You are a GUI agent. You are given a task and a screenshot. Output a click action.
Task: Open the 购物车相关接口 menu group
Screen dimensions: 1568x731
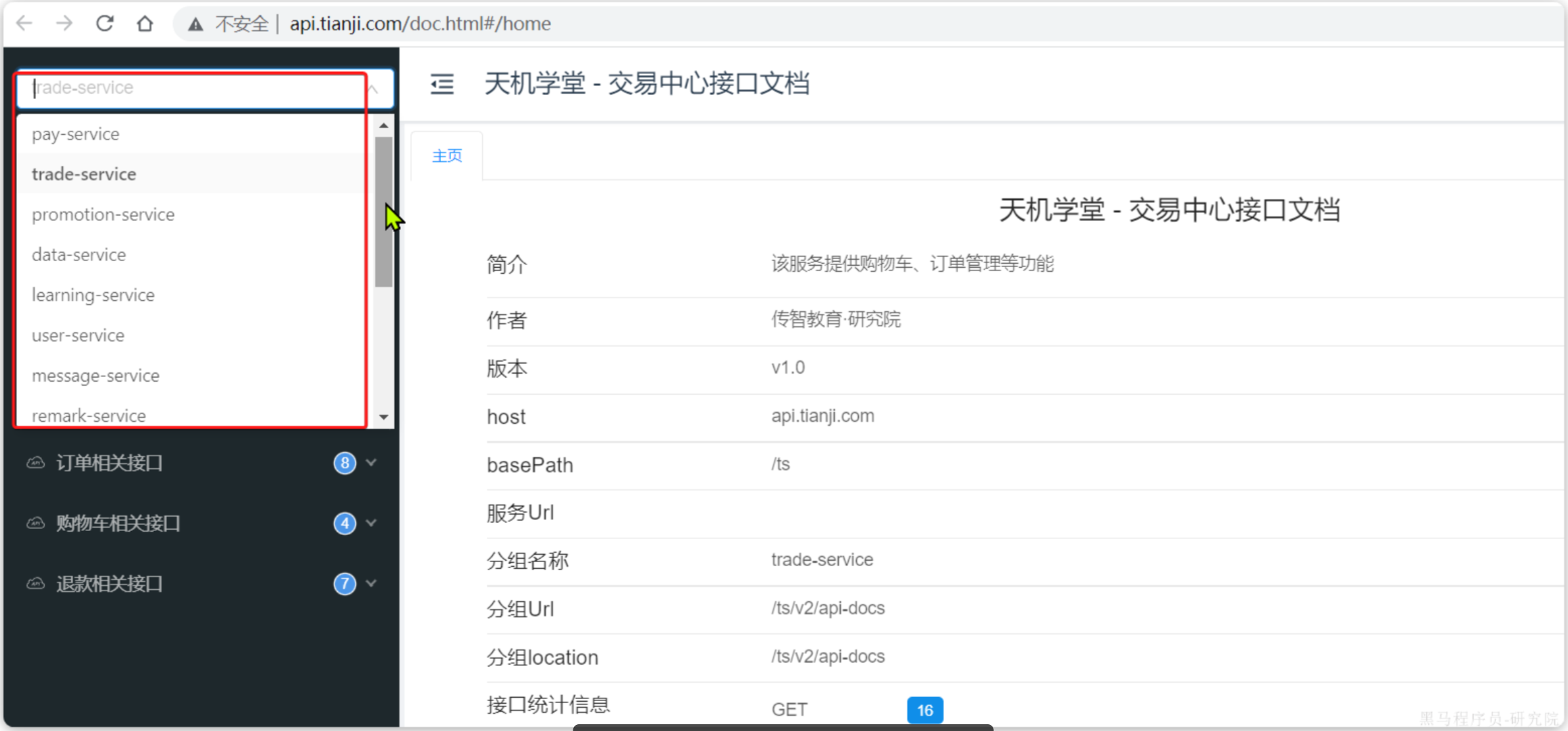click(x=202, y=523)
